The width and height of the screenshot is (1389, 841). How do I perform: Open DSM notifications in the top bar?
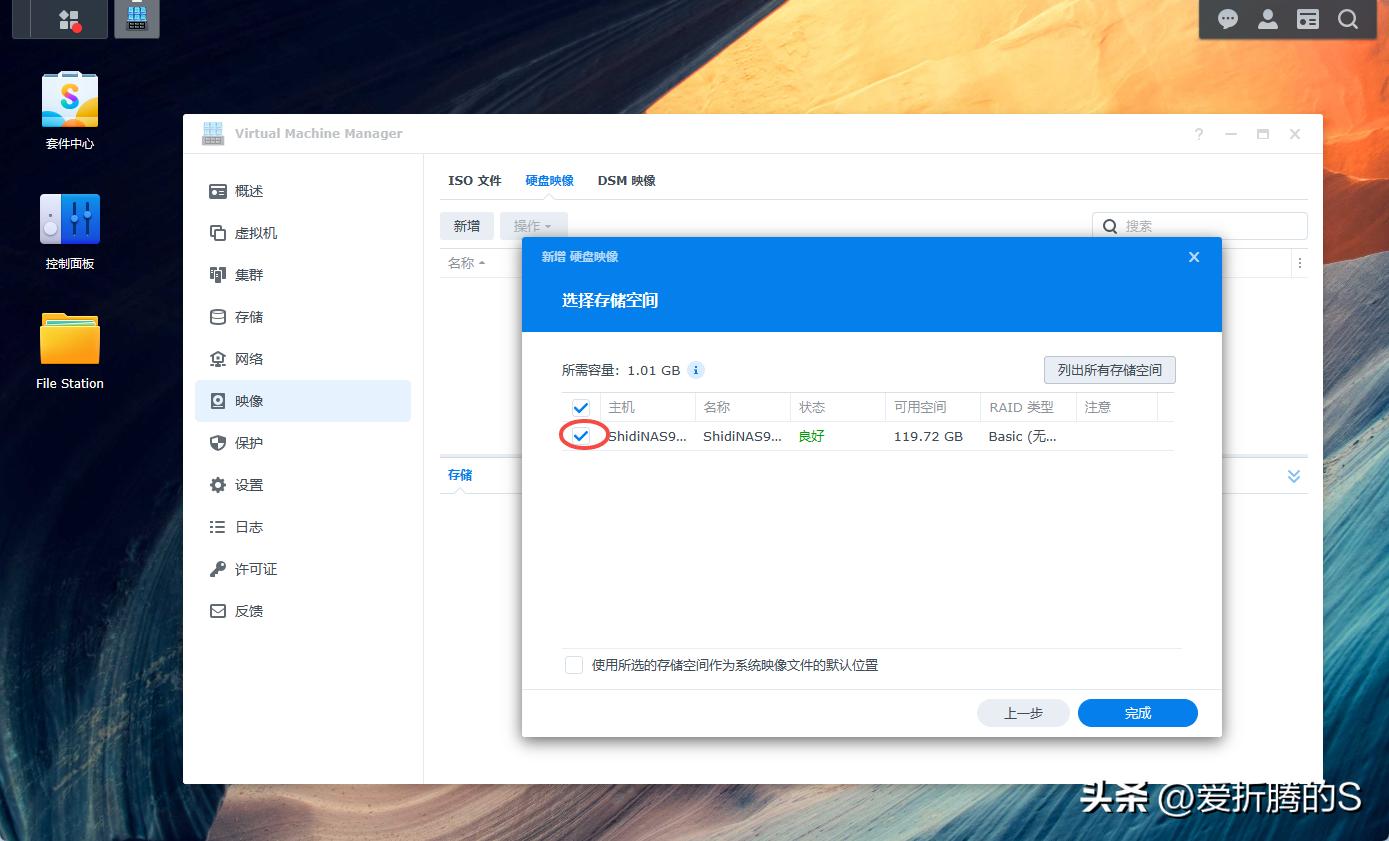coord(1227,19)
